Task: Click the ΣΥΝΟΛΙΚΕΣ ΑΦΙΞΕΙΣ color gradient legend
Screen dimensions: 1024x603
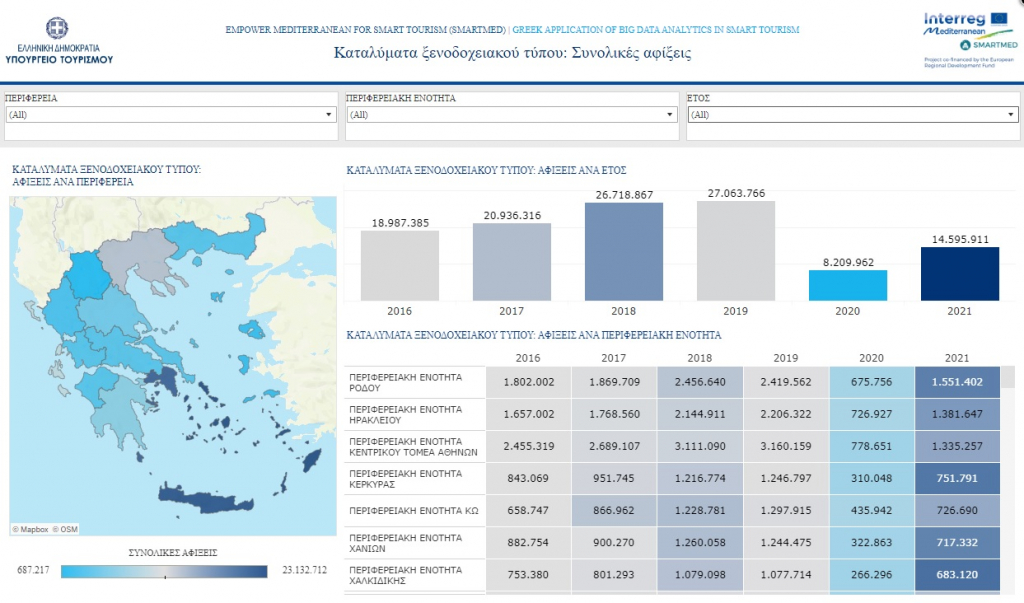Action: point(164,571)
